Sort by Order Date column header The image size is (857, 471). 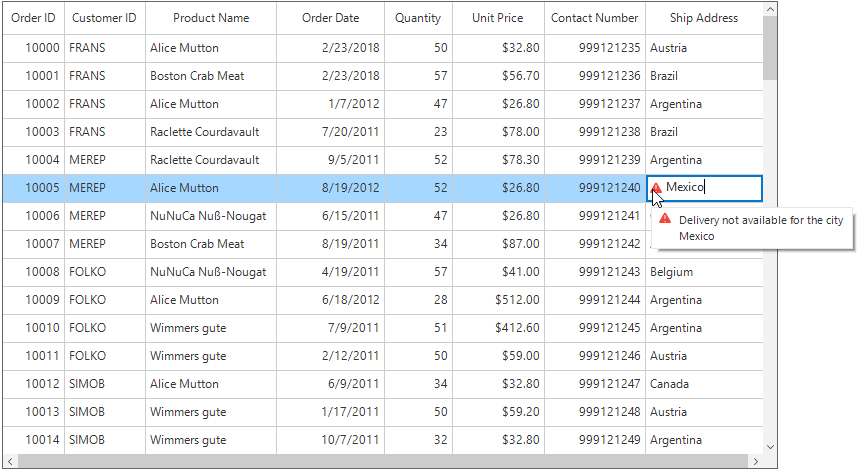coord(331,18)
